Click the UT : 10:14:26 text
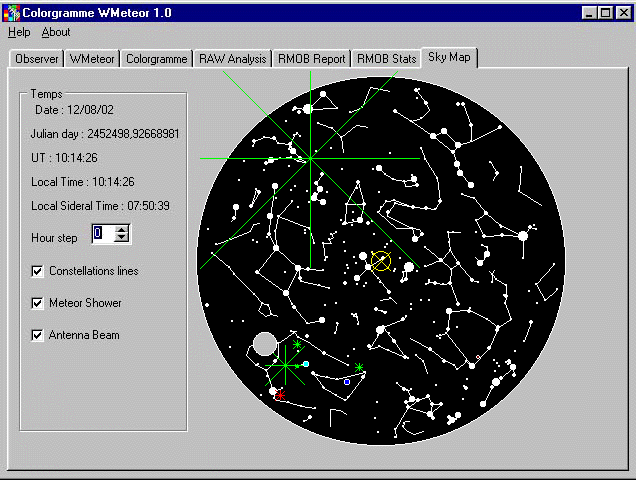 [64, 158]
